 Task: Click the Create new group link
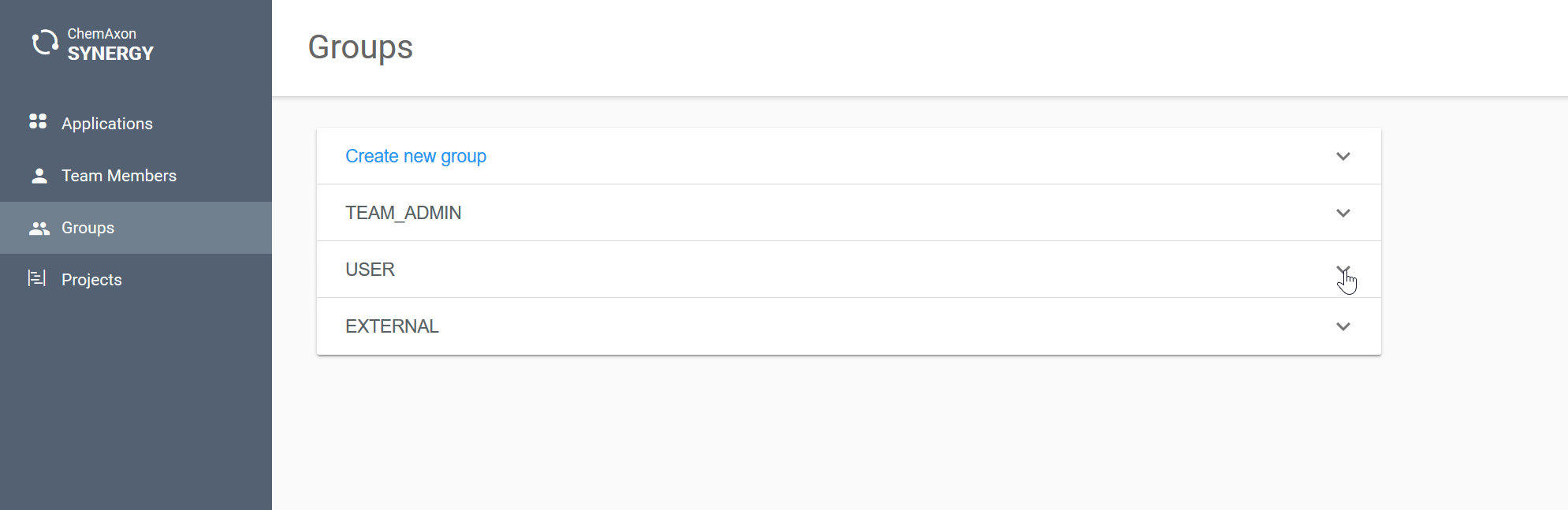point(415,156)
